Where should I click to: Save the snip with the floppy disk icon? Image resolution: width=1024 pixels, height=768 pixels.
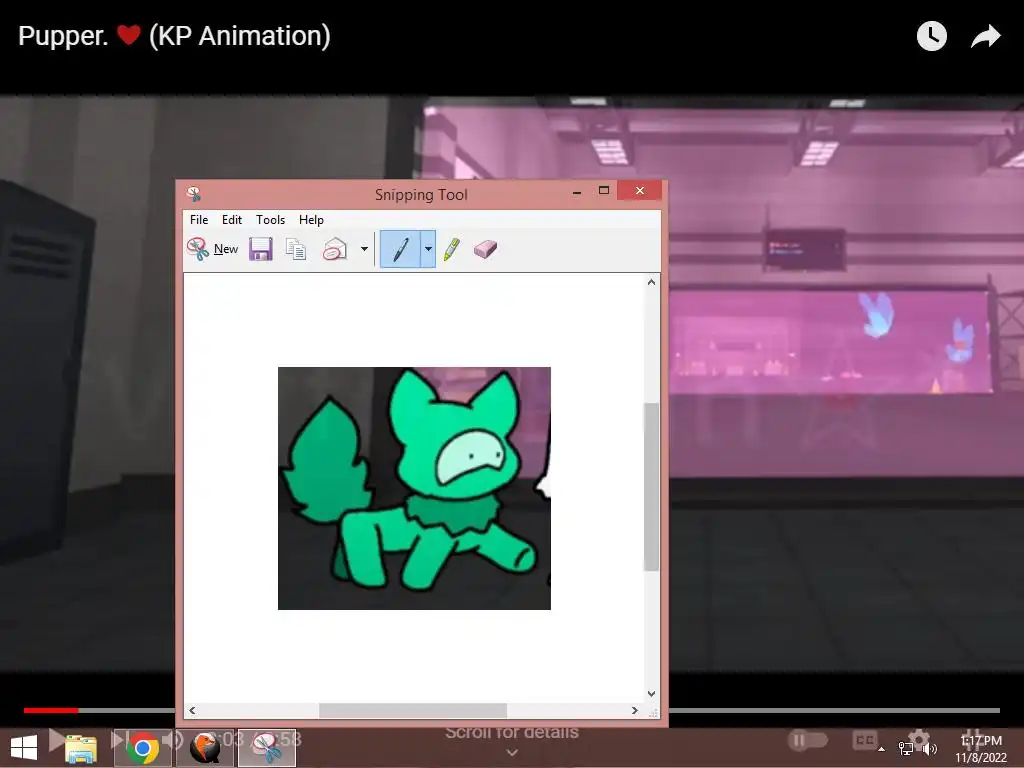point(261,249)
